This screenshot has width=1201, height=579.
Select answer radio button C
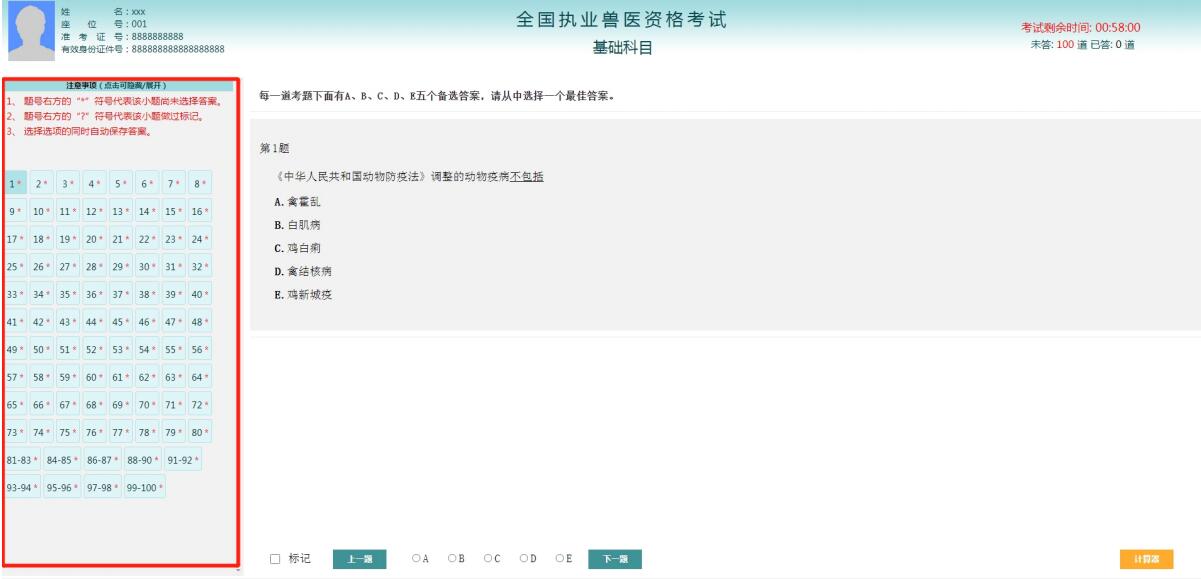click(487, 559)
